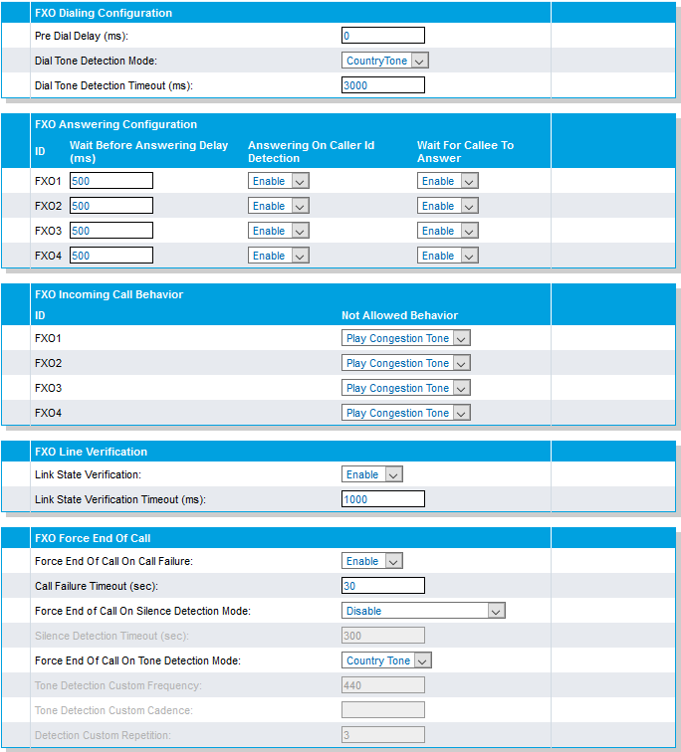
Task: Expand FXO4 Answering On Caller Id dropdown
Action: pos(278,256)
